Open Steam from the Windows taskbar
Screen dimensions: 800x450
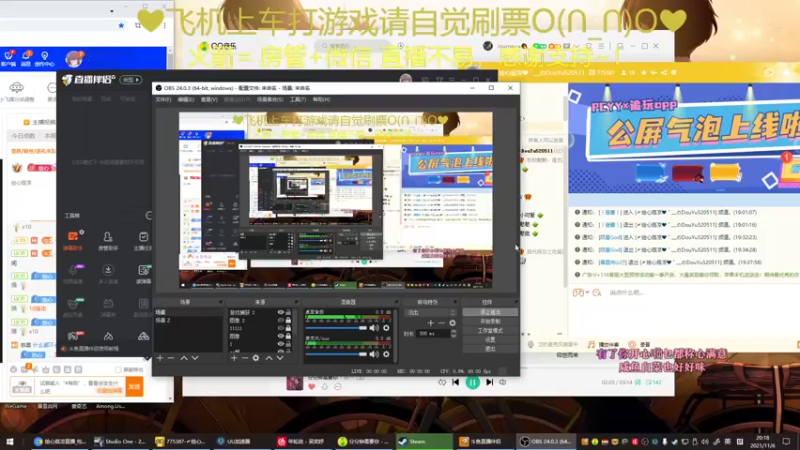[x=424, y=441]
